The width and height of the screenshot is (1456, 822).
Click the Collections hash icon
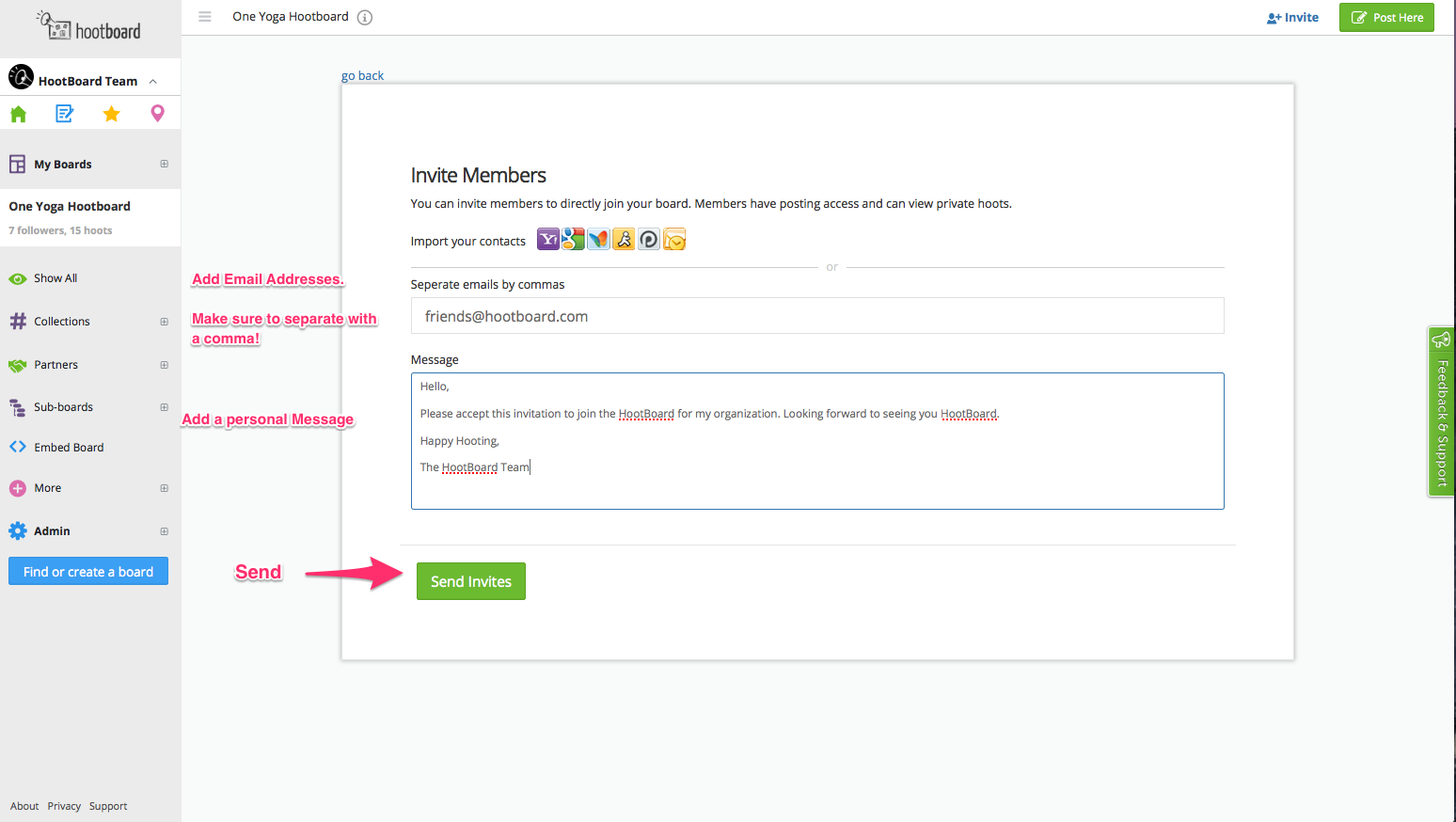[x=17, y=322]
